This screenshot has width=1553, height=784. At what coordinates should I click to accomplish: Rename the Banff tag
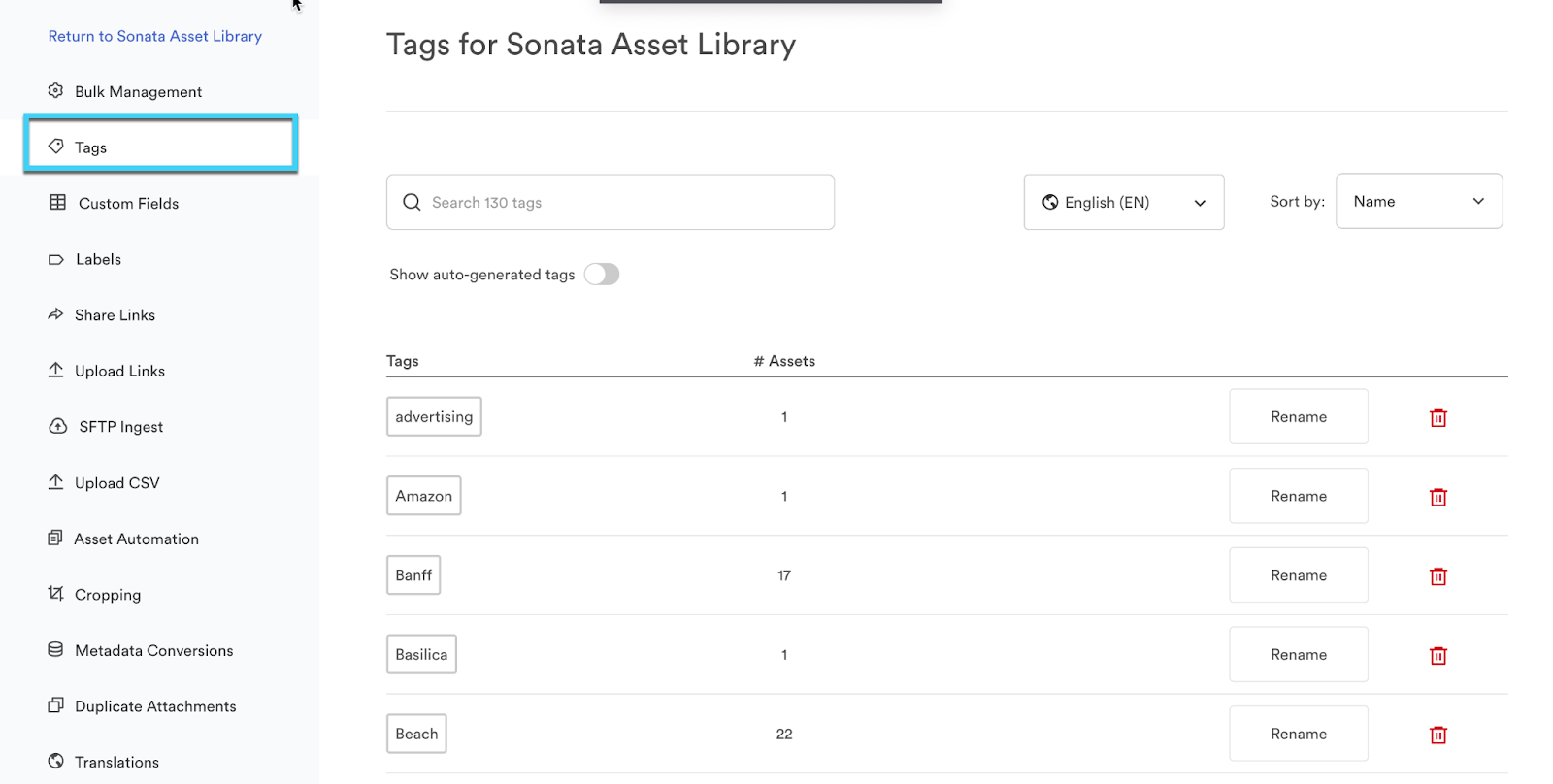1298,575
